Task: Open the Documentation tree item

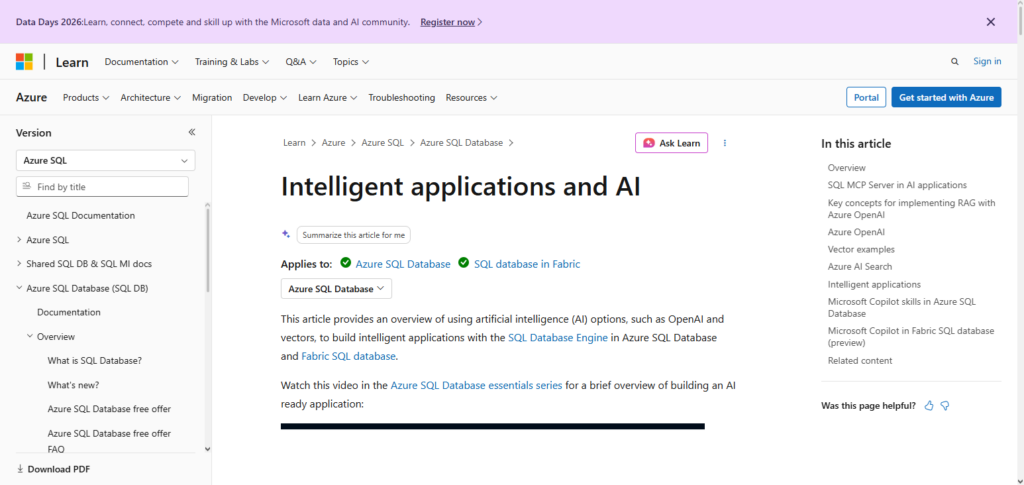Action: click(69, 312)
